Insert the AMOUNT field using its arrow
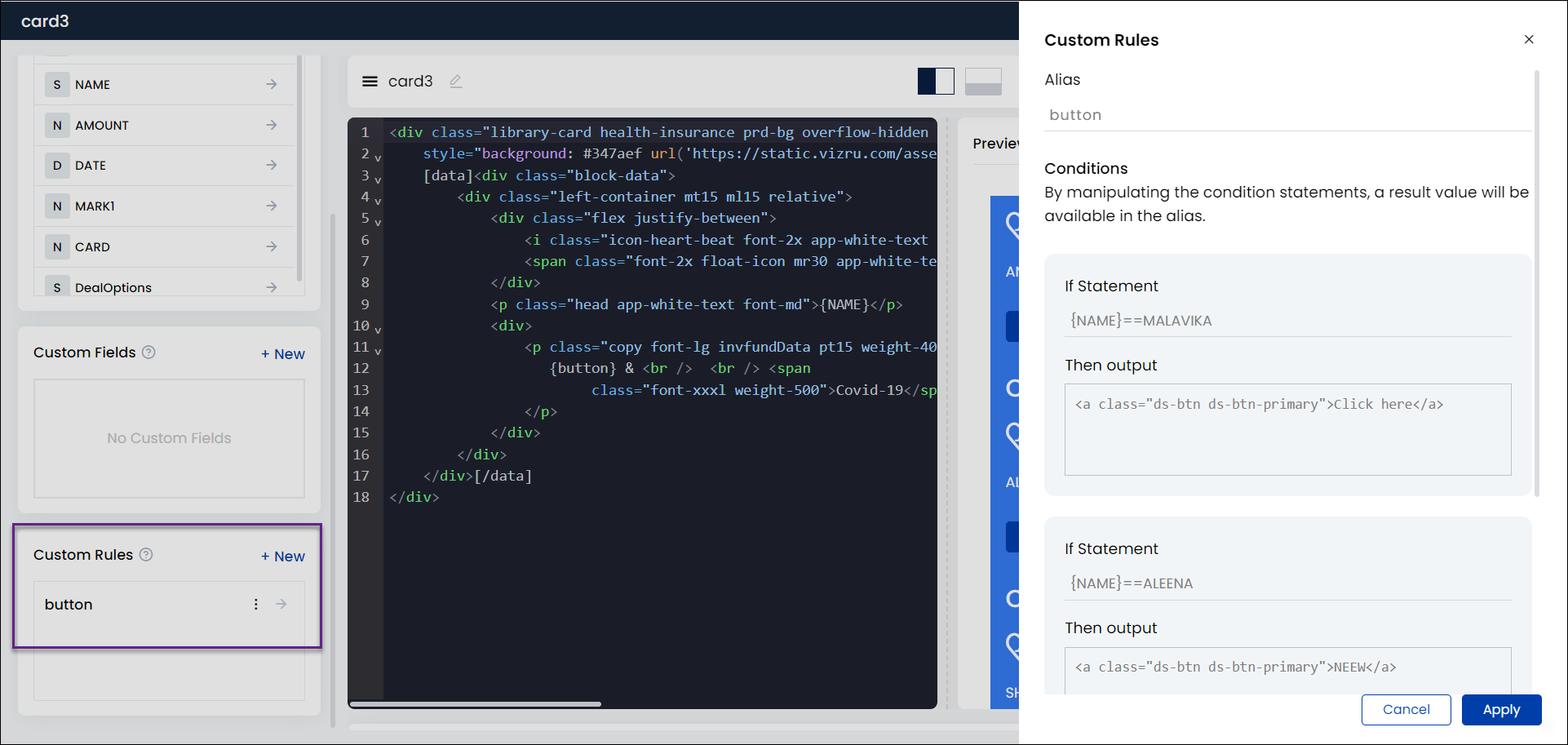This screenshot has height=745, width=1568. pyautogui.click(x=272, y=125)
